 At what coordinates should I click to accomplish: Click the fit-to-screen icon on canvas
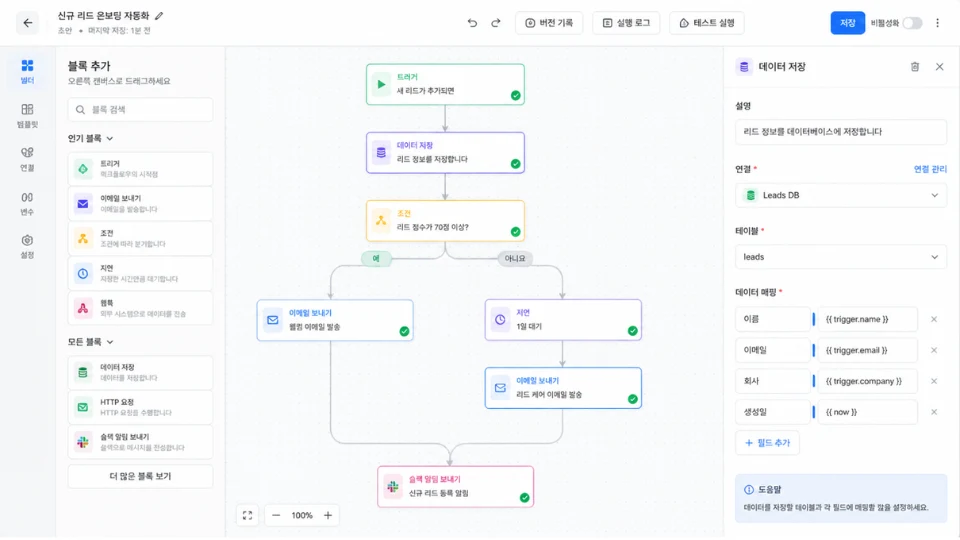coord(247,516)
